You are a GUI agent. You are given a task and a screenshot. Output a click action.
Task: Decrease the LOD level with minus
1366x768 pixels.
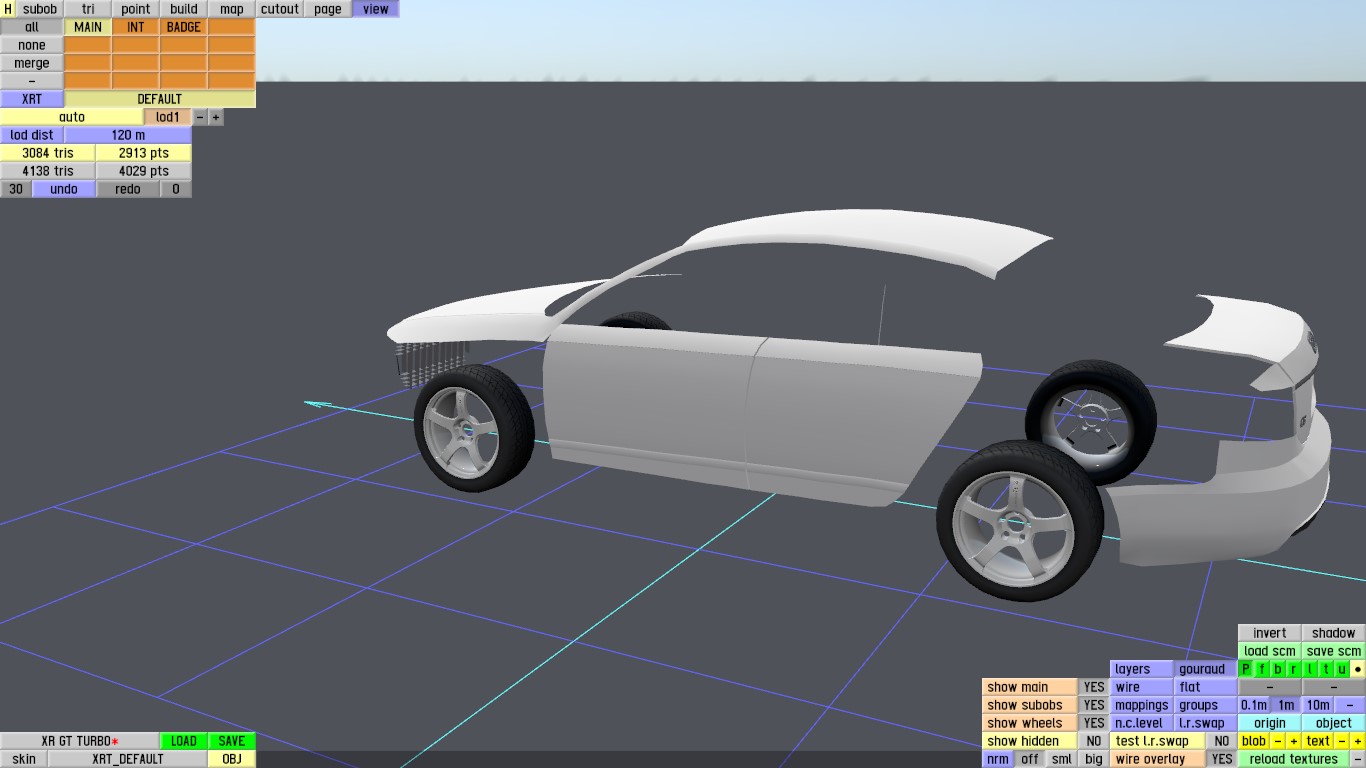coord(200,117)
